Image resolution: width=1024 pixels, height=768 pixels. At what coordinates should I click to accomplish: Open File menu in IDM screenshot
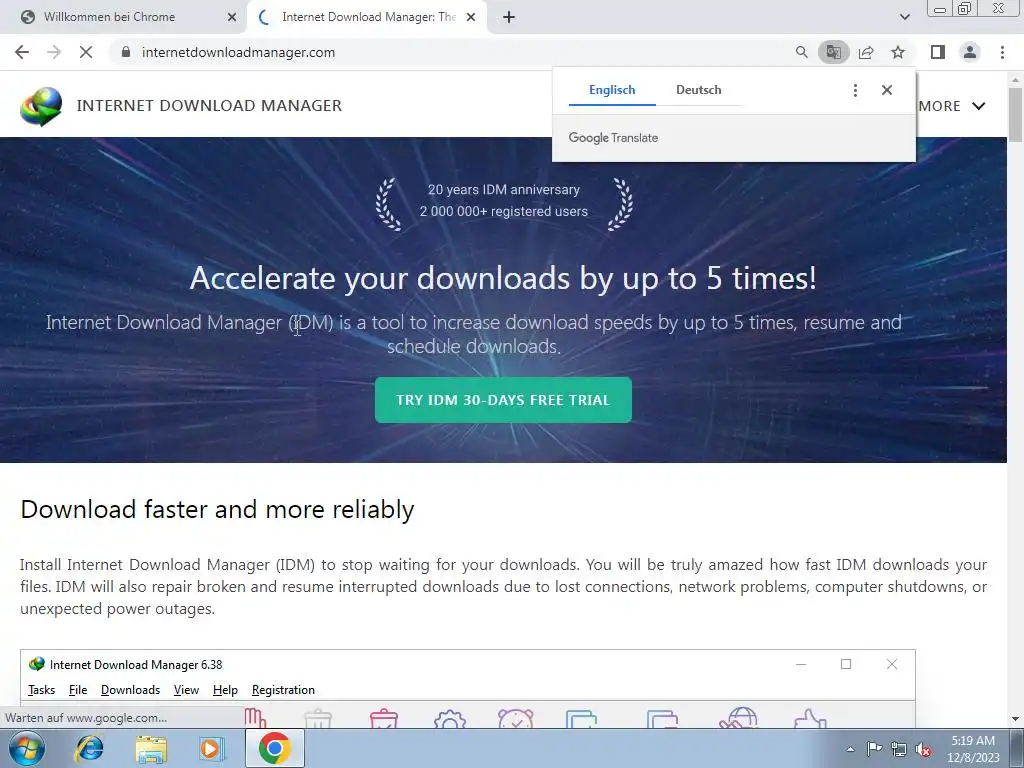pos(78,690)
